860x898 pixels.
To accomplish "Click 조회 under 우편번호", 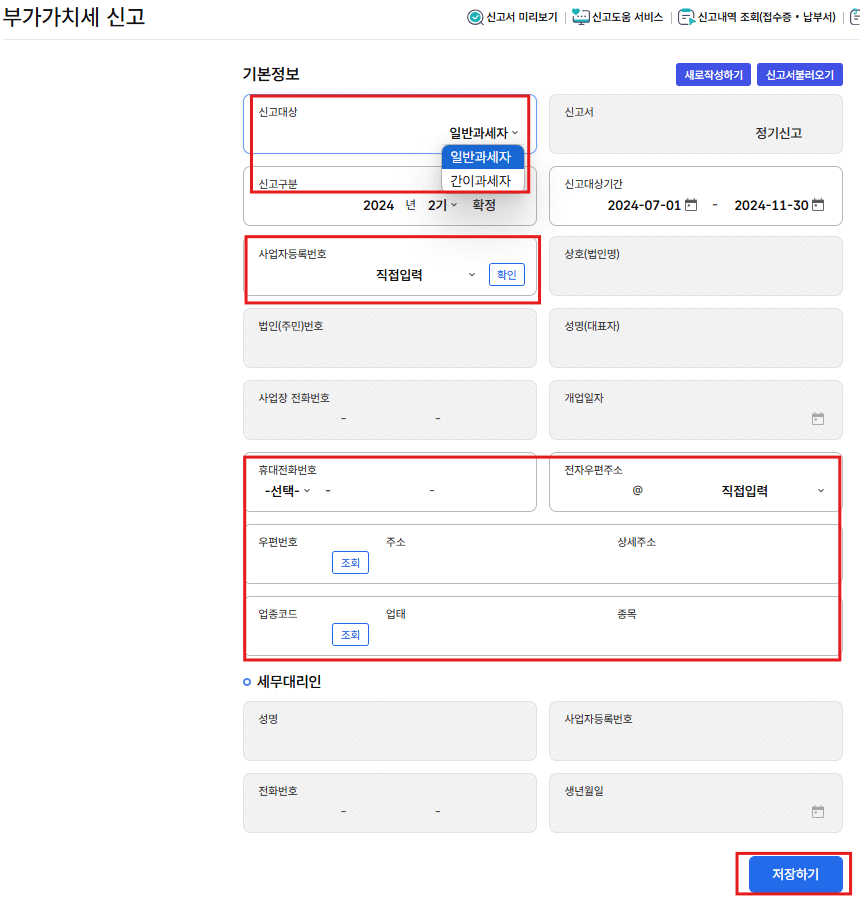I will (x=350, y=562).
